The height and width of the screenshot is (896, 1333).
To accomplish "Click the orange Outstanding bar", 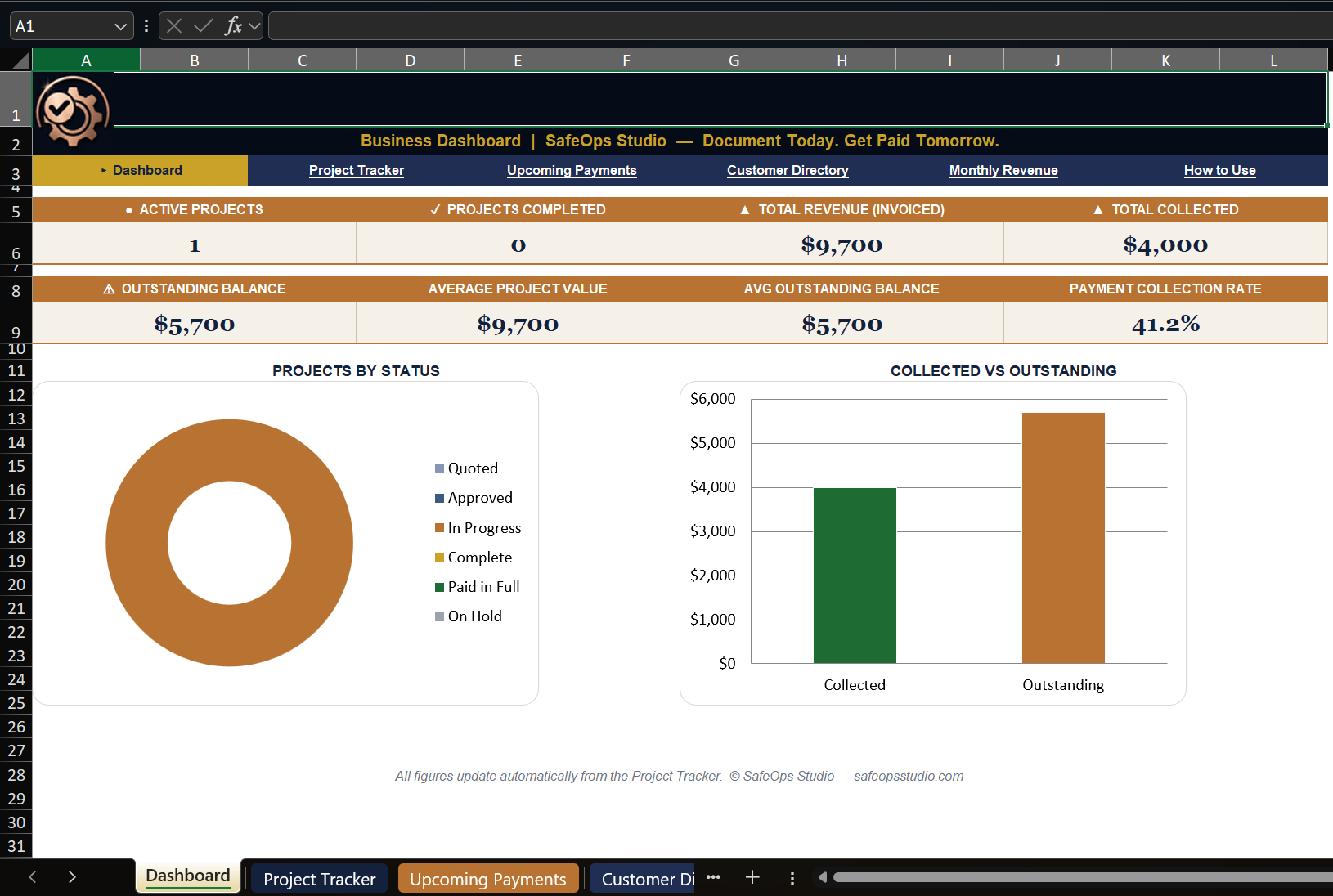I will (x=1063, y=538).
